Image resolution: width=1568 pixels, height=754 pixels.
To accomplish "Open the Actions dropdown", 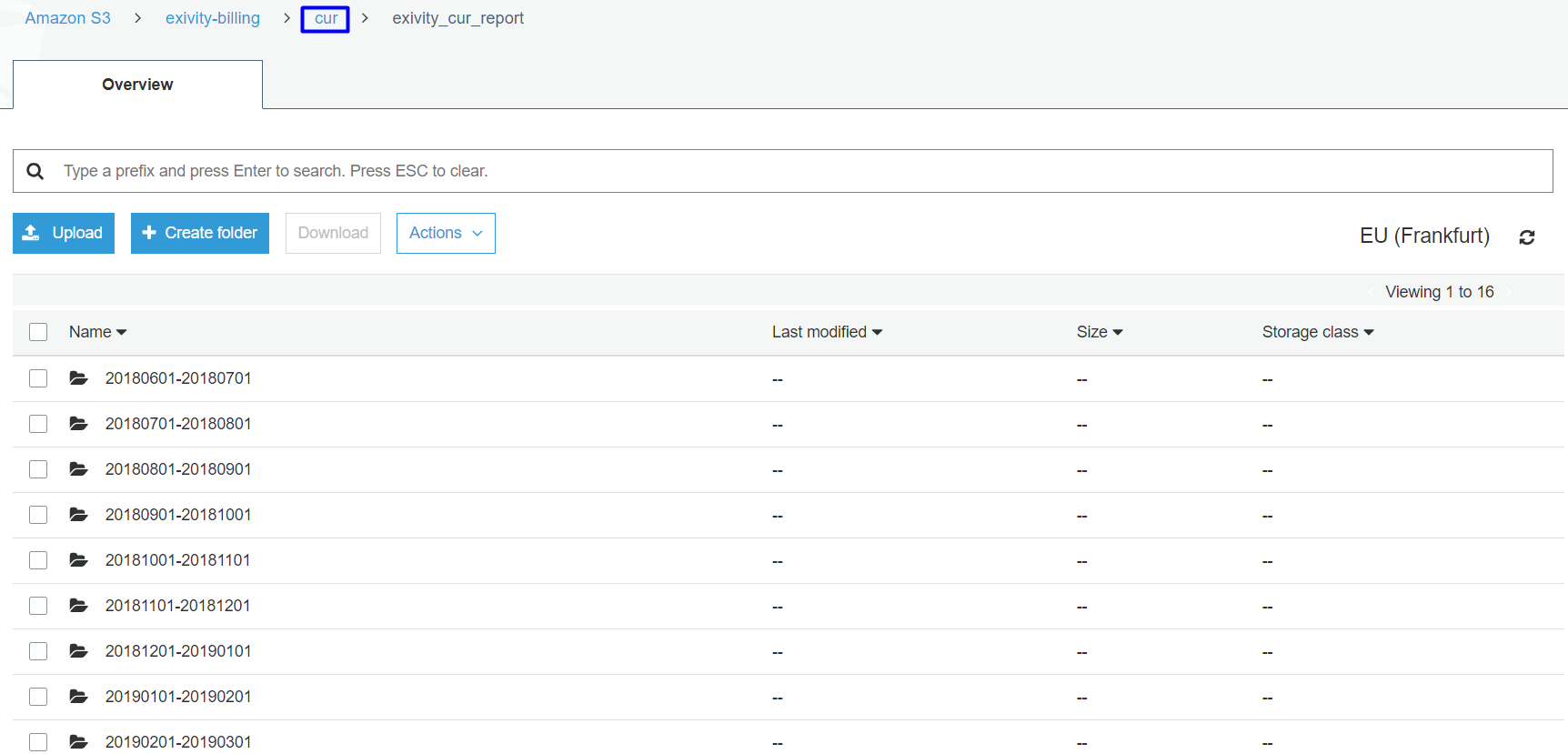I will pos(446,233).
